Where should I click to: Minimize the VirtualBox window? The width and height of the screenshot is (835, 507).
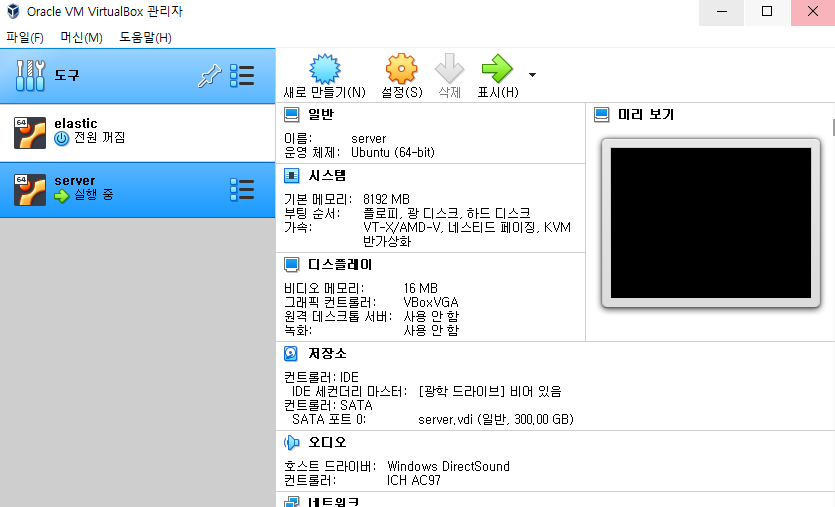pyautogui.click(x=722, y=12)
